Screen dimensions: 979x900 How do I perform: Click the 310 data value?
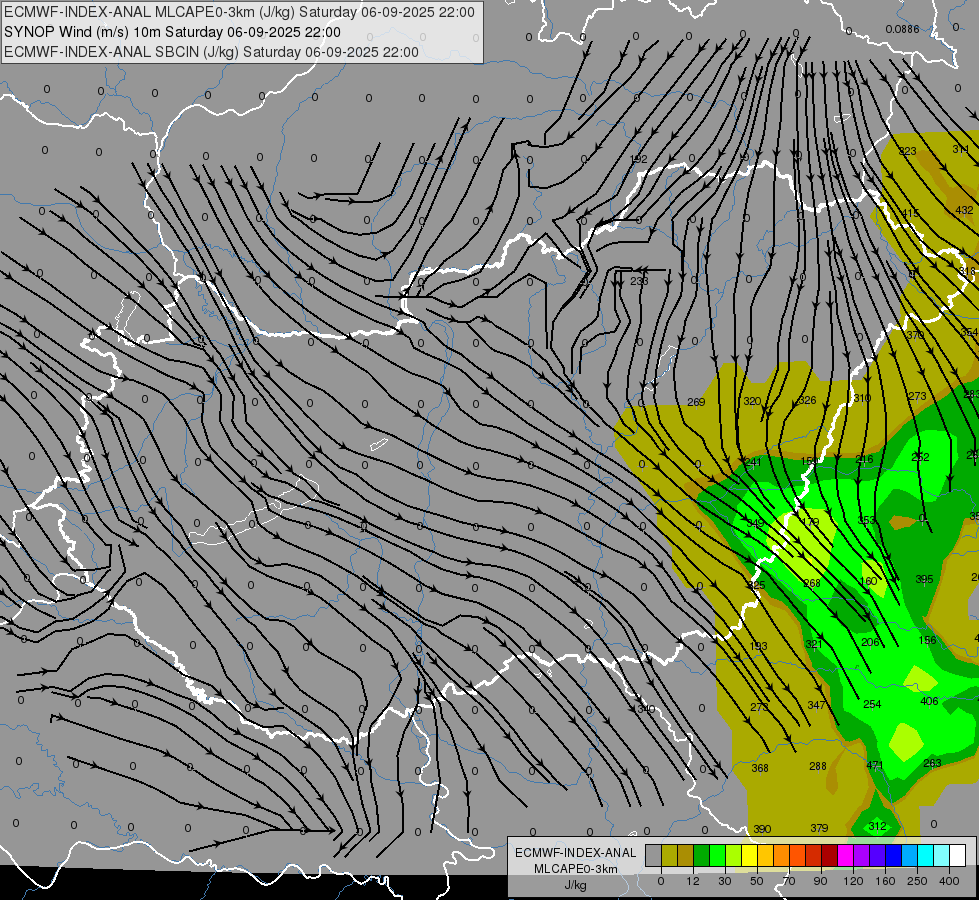pos(862,398)
